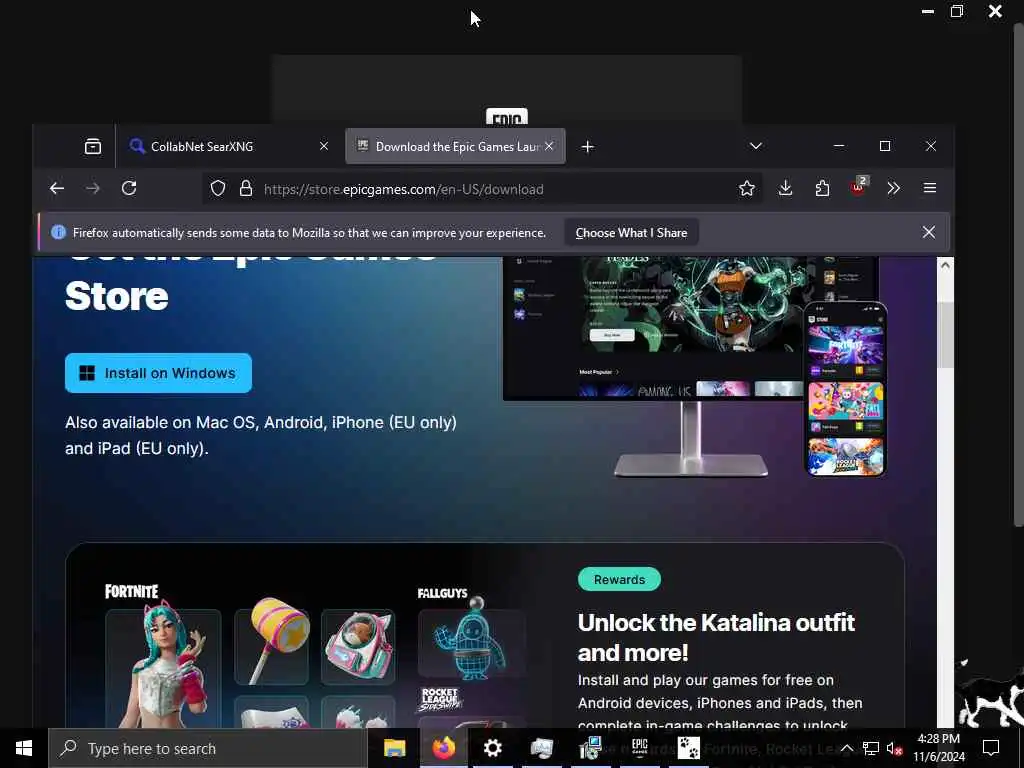Viewport: 1024px width, 768px height.
Task: Bookmark this page with the star icon
Action: [x=746, y=189]
